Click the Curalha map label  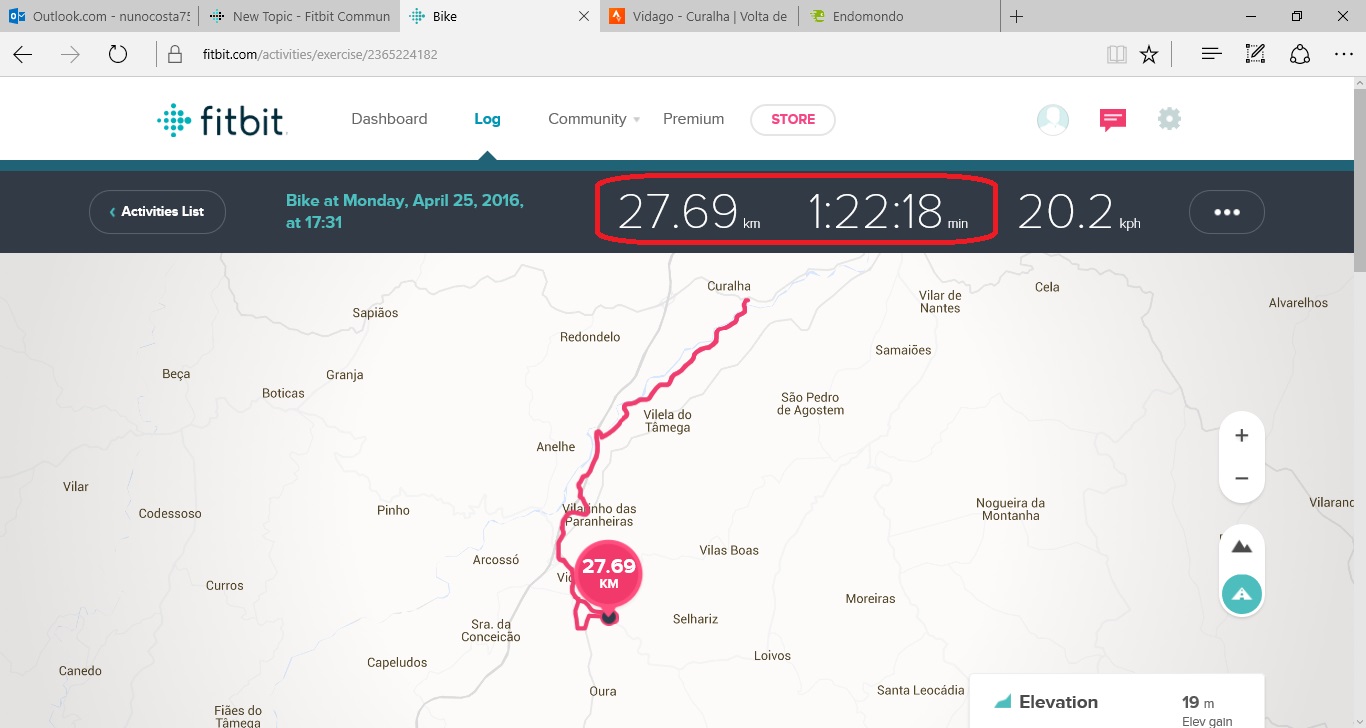pos(728,286)
